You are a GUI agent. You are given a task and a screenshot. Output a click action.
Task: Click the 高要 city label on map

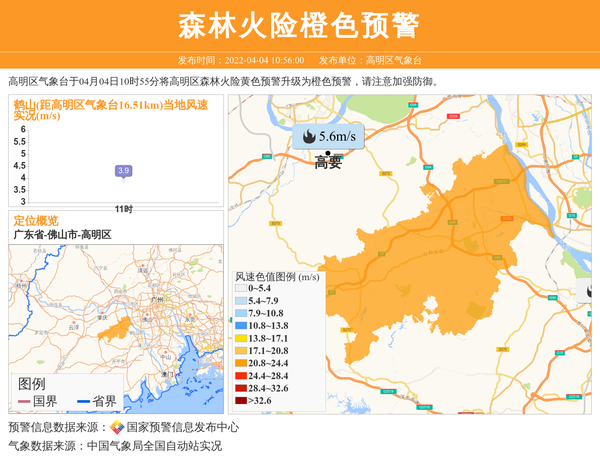(x=328, y=163)
